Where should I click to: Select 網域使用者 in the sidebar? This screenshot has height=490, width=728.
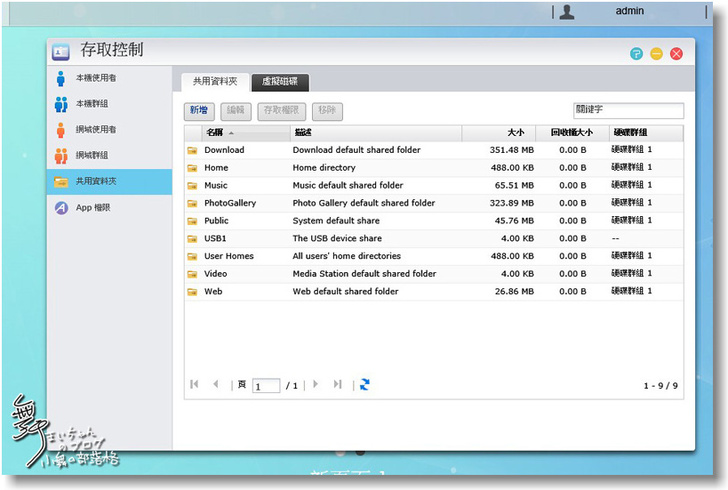[96, 130]
